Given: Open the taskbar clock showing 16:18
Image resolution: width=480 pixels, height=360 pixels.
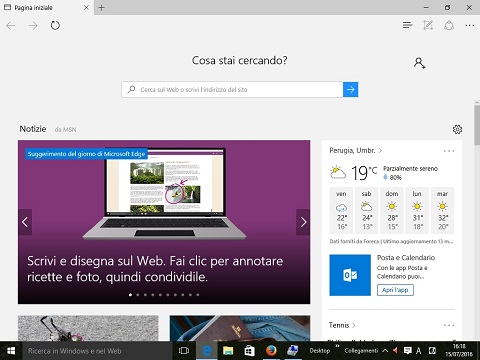Looking at the screenshot, I should tap(459, 351).
